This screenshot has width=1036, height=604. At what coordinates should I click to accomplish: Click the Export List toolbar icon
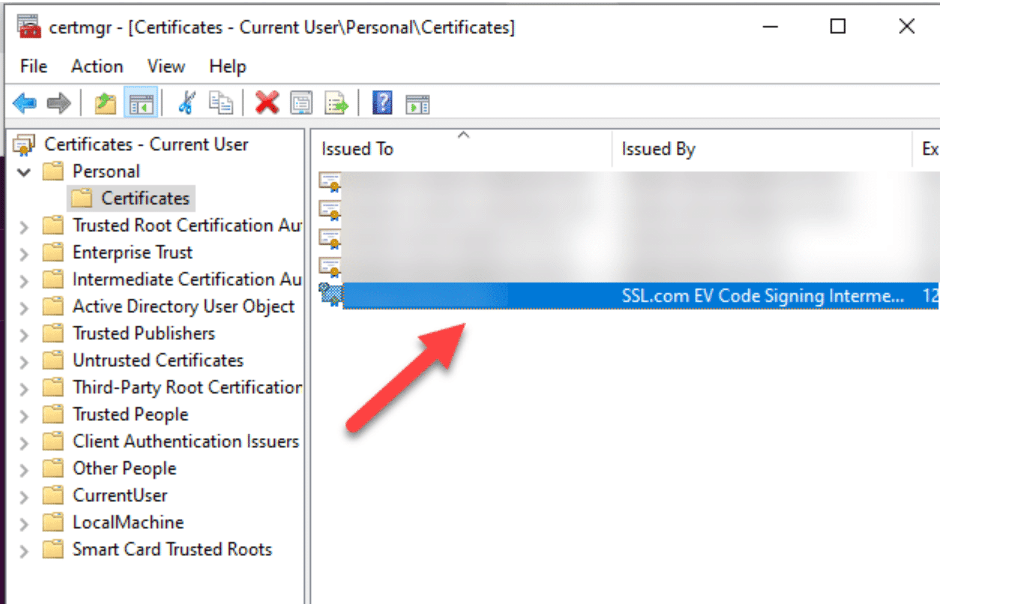click(336, 103)
